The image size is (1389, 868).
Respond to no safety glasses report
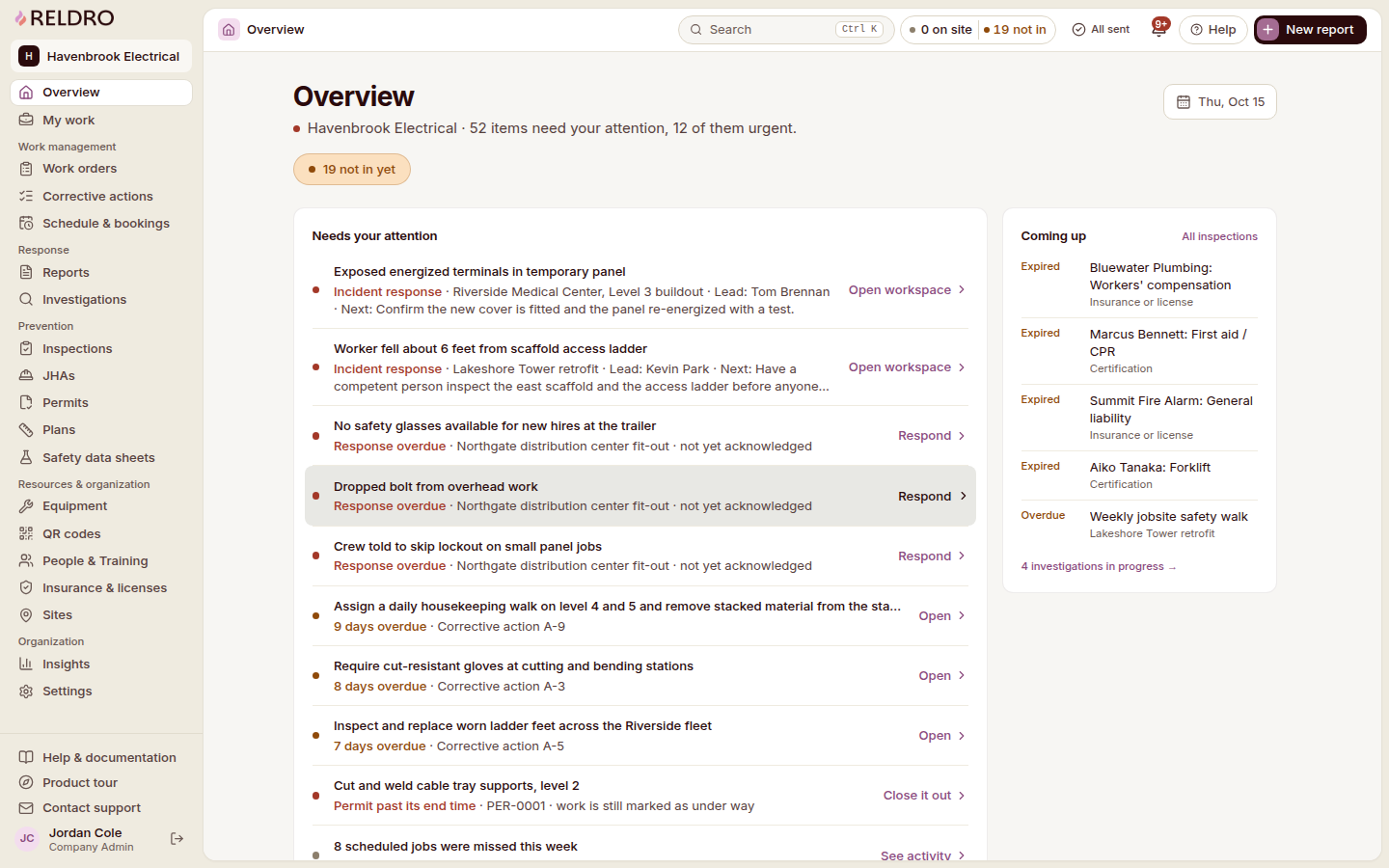tap(932, 436)
